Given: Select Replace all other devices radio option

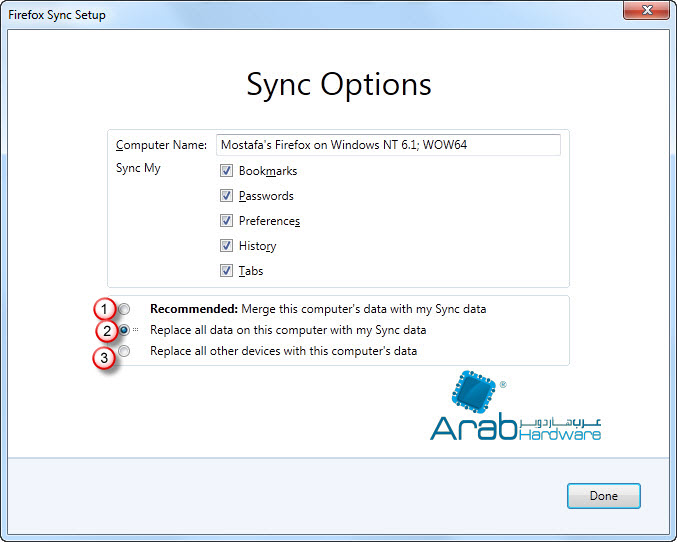Looking at the screenshot, I should (x=124, y=351).
